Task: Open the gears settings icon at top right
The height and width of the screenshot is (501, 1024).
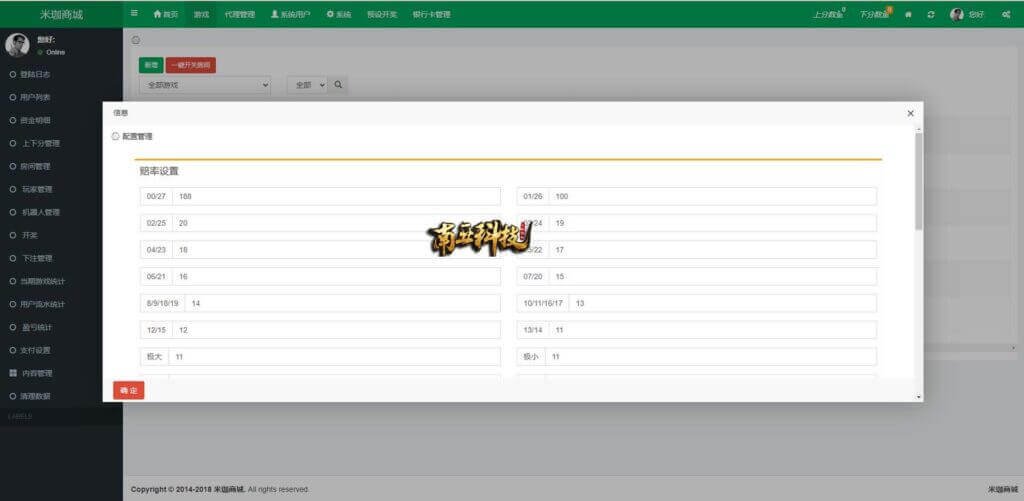Action: pos(1006,14)
